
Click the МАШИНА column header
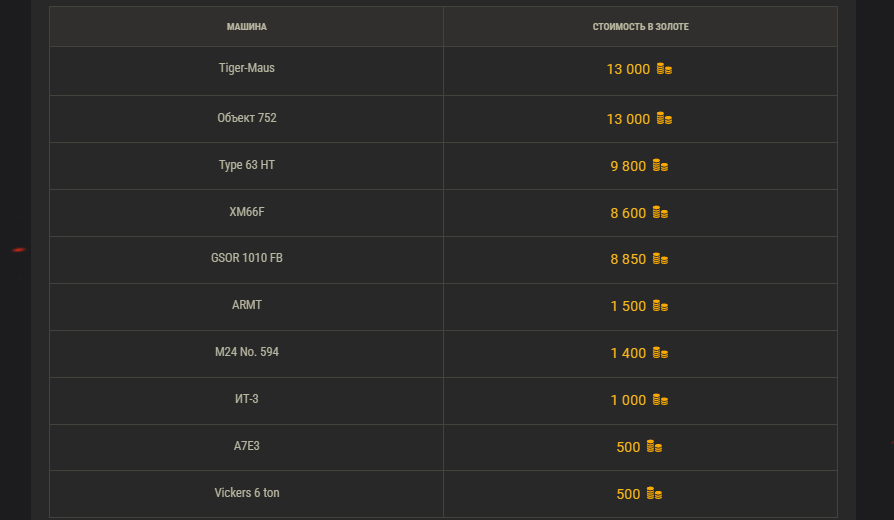point(247,27)
